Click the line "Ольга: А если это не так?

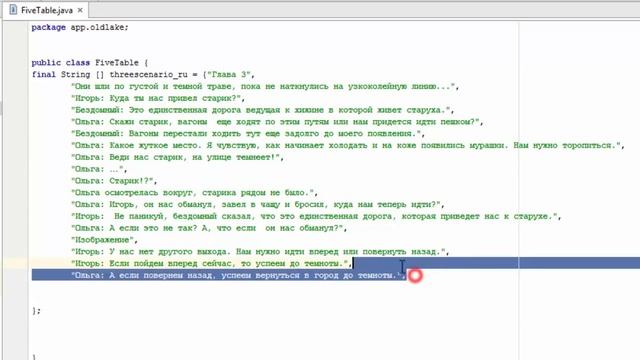[x=209, y=228]
